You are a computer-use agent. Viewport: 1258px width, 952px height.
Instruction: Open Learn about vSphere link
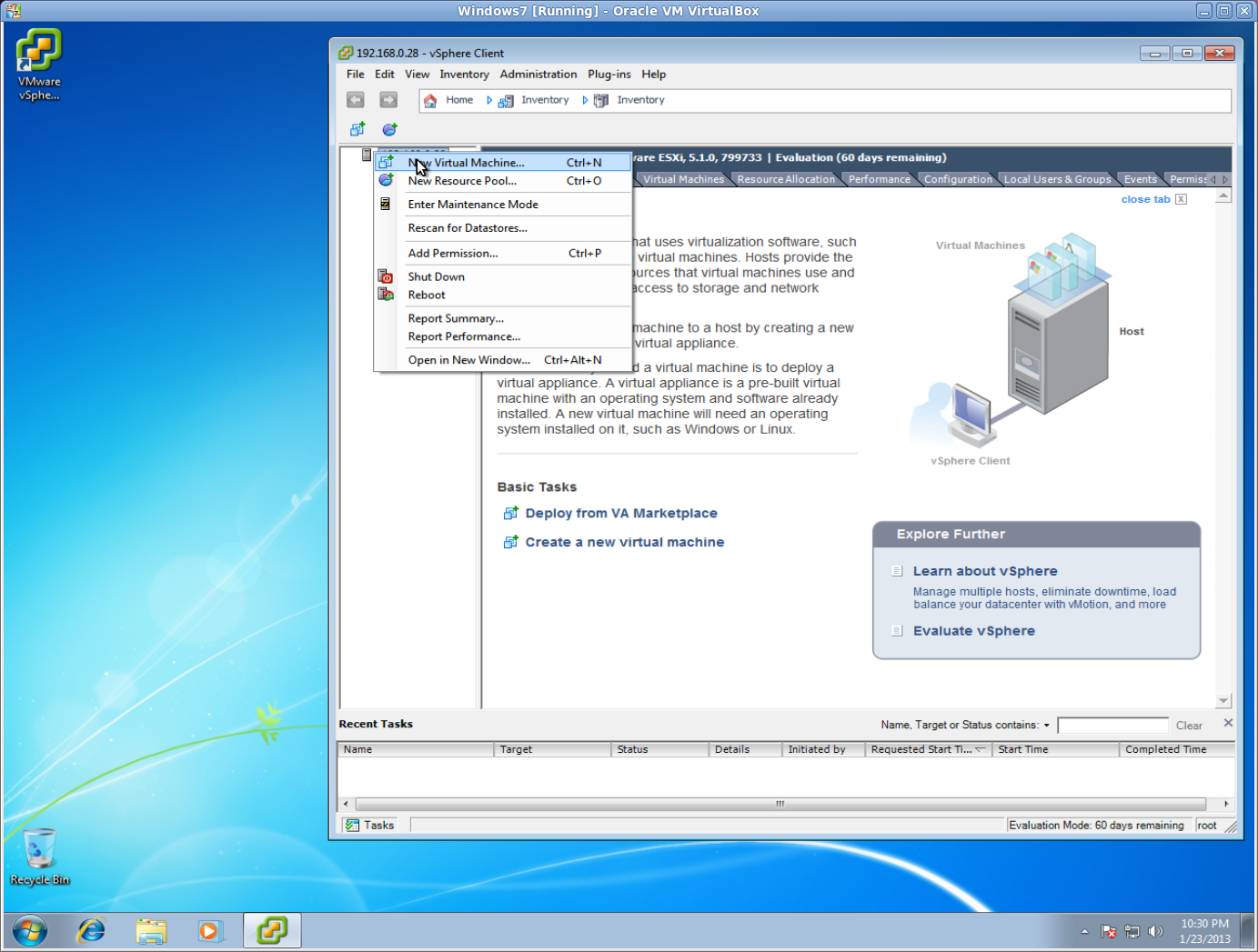pyautogui.click(x=985, y=571)
